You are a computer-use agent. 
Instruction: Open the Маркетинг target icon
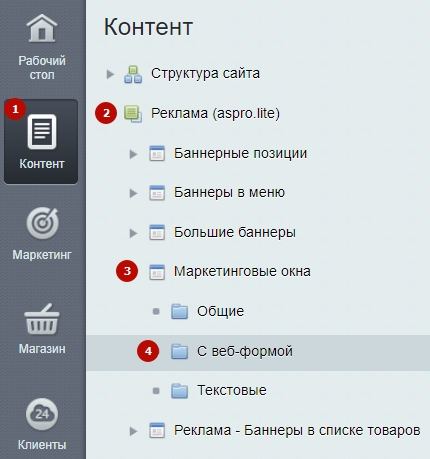(x=43, y=223)
